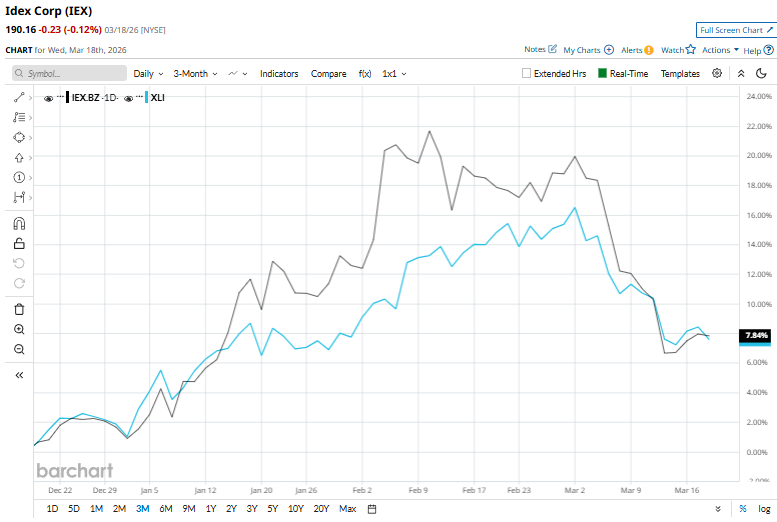The height and width of the screenshot is (522, 777).
Task: Collapse the left drawing toolbar
Action: [19, 375]
